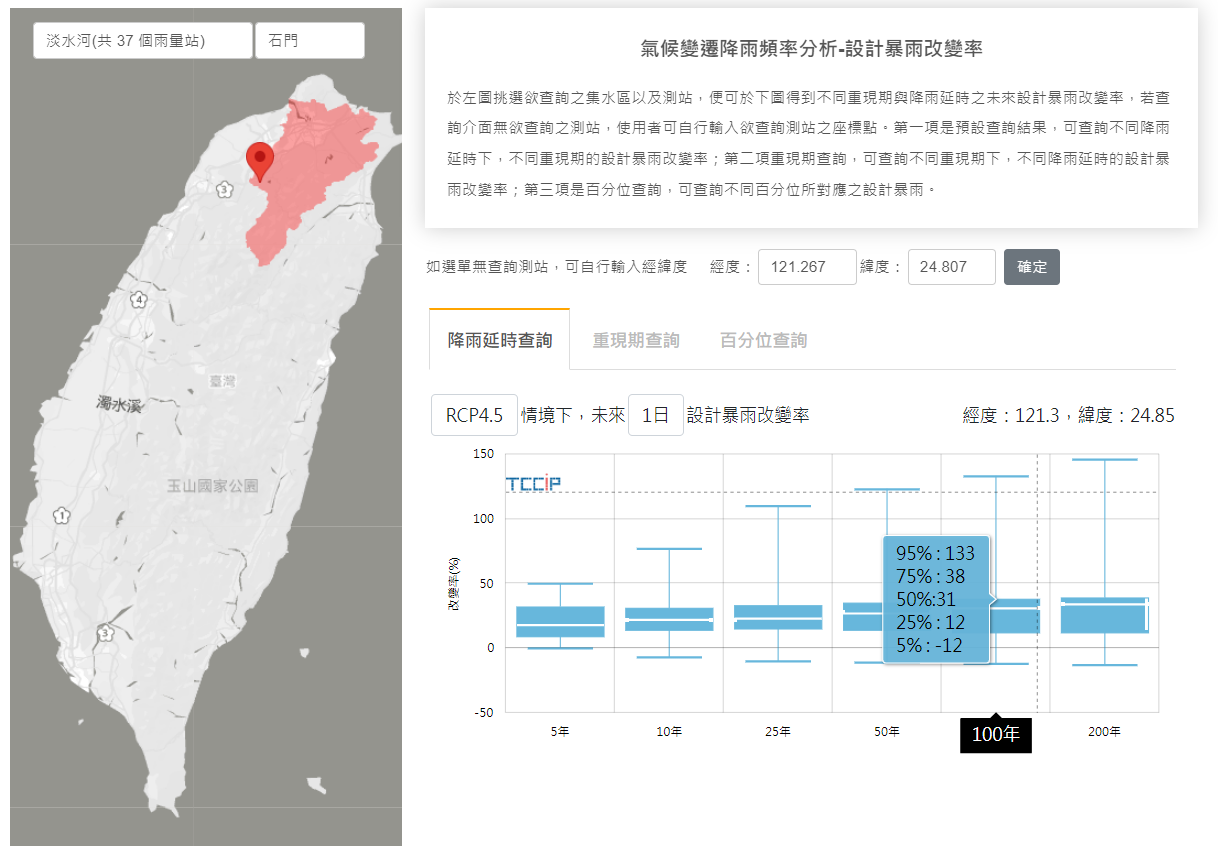This screenshot has width=1218, height=858.
Task: Click the 5年 box plot bar
Action: click(x=560, y=621)
